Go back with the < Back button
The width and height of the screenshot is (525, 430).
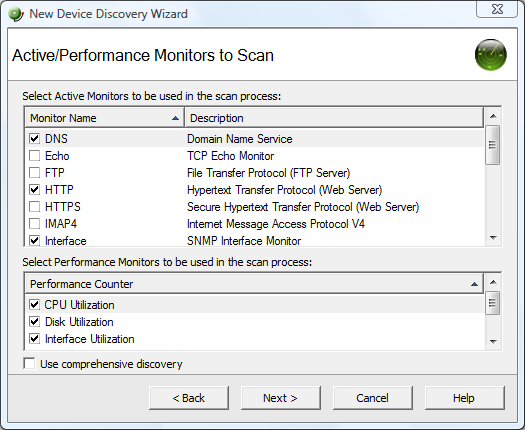pyautogui.click(x=189, y=398)
